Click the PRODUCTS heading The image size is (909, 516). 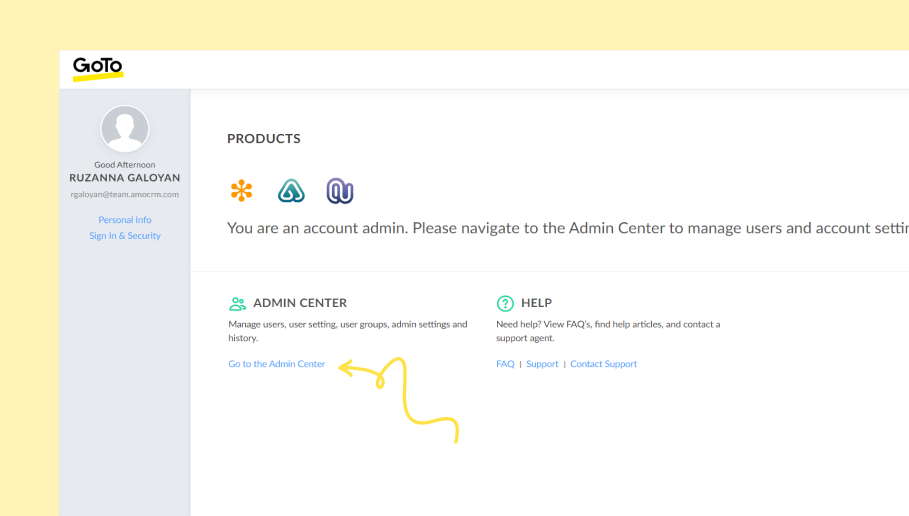(x=264, y=139)
